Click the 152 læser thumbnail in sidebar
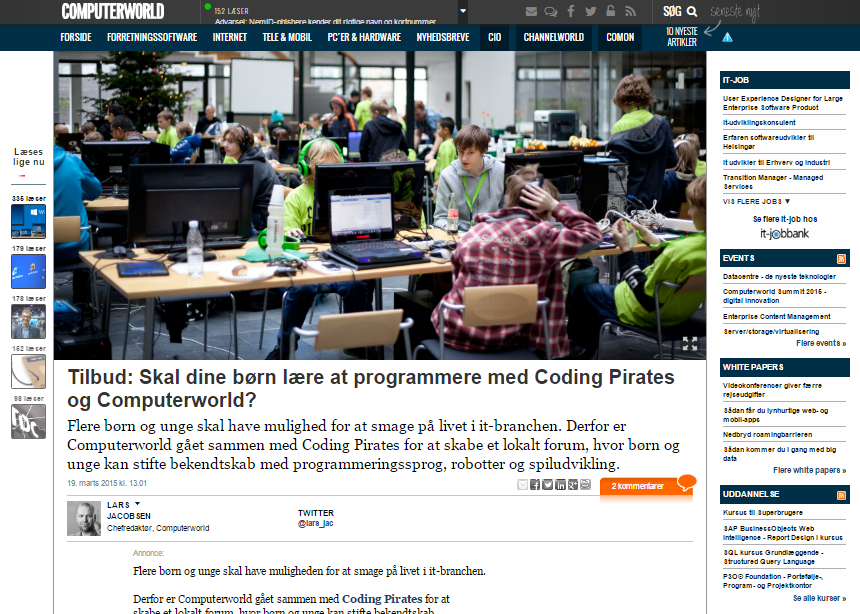The height and width of the screenshot is (614, 860). click(29, 371)
